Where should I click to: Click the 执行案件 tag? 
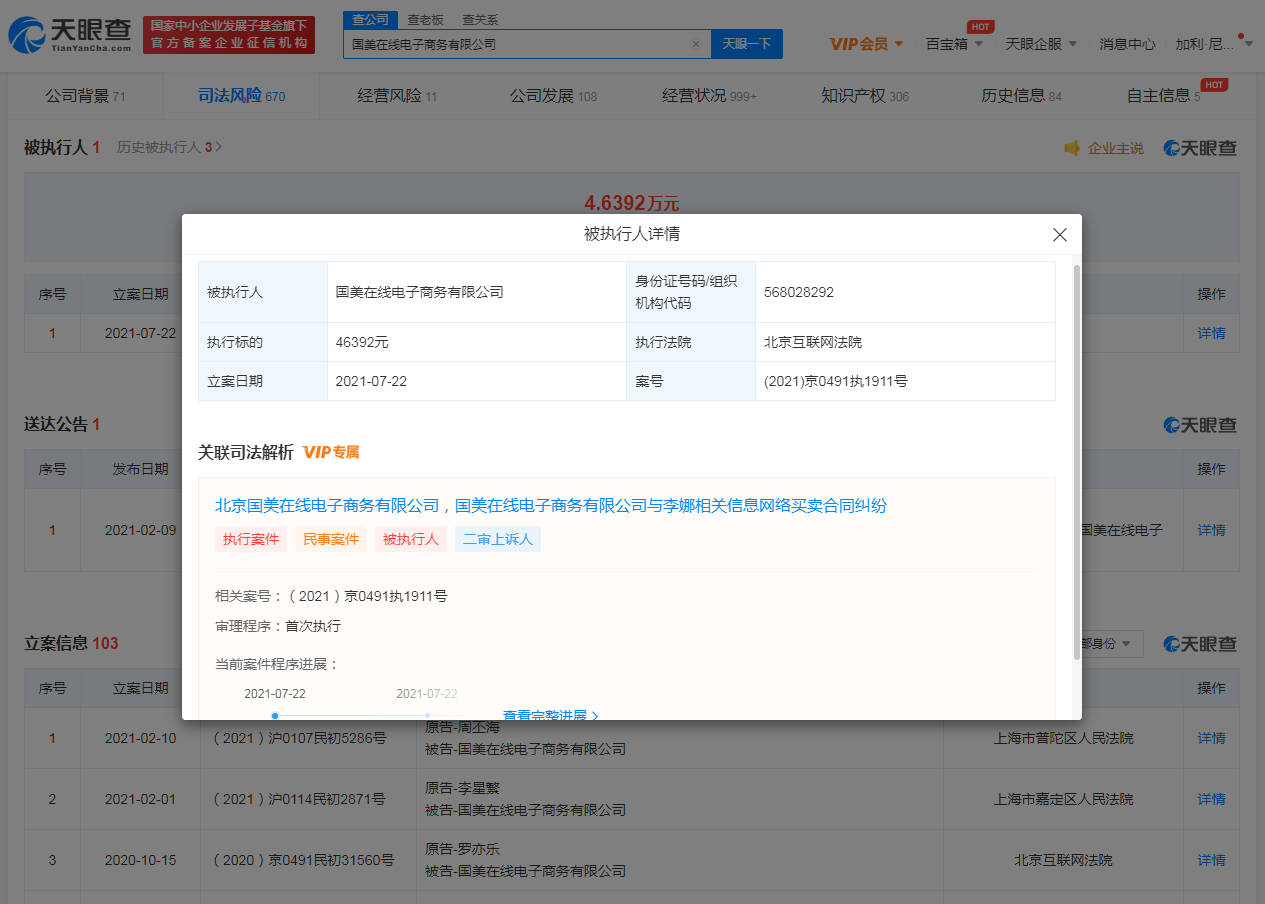pyautogui.click(x=251, y=539)
